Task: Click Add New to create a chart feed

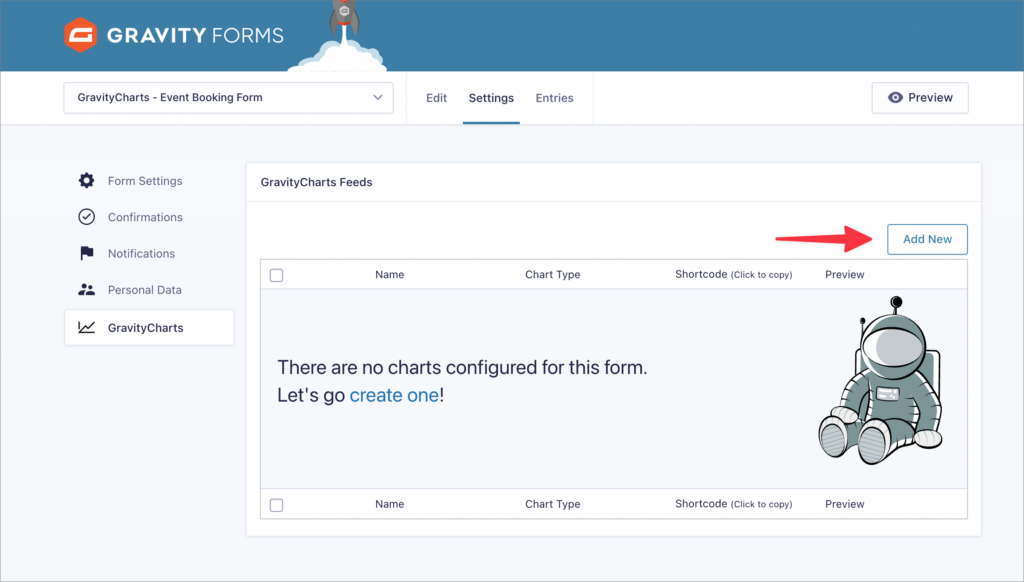Action: click(927, 239)
